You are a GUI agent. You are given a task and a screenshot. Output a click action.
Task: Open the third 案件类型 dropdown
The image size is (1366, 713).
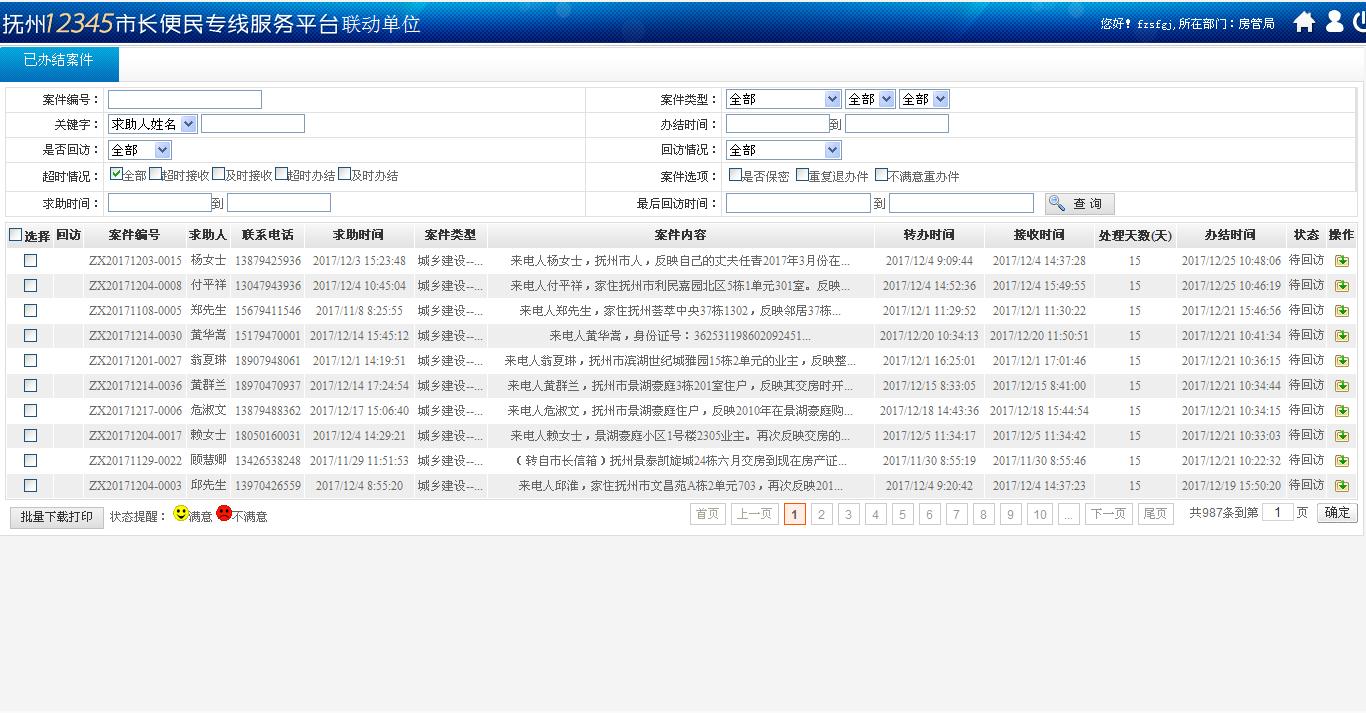pos(923,99)
